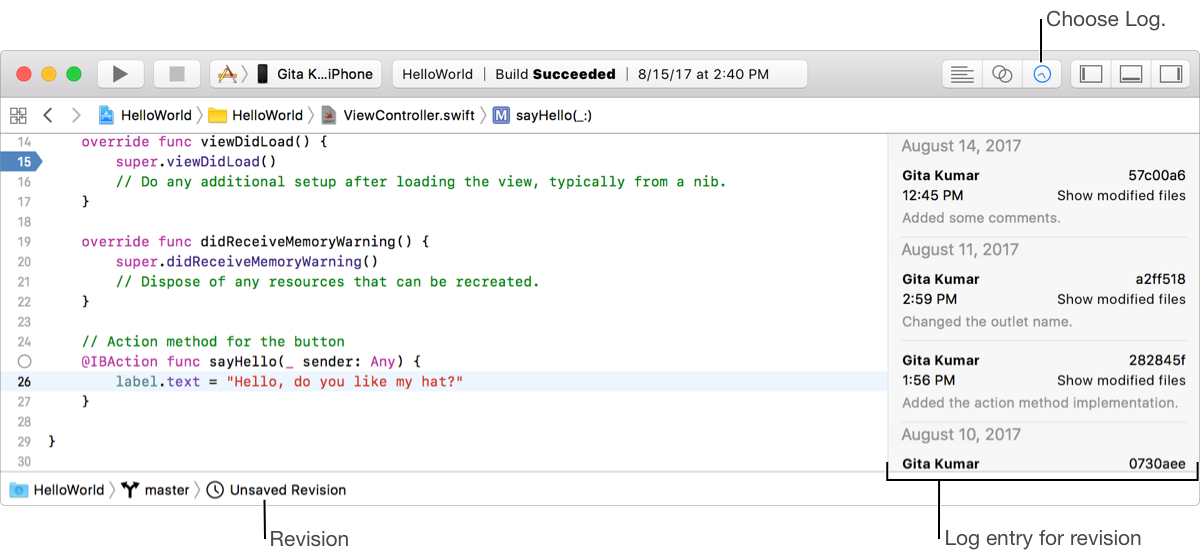Click the IBAction connection circle in gutter
Screen dimensions: 1202x558
click(x=25, y=361)
